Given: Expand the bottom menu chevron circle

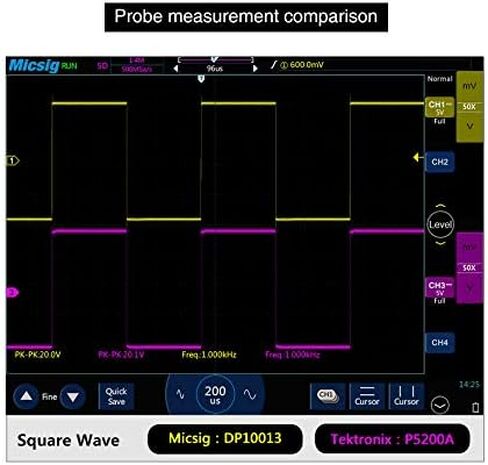Looking at the screenshot, I should click(x=440, y=405).
